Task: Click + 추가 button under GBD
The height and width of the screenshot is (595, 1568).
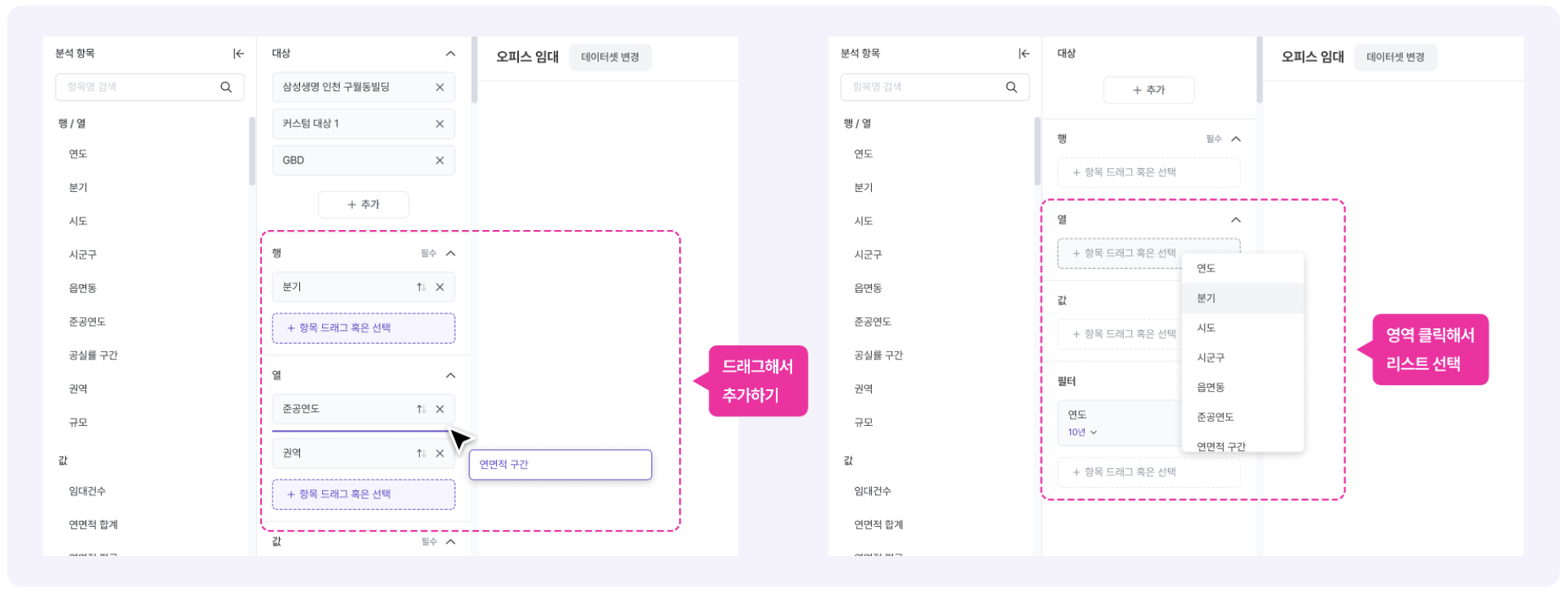Action: coord(364,204)
